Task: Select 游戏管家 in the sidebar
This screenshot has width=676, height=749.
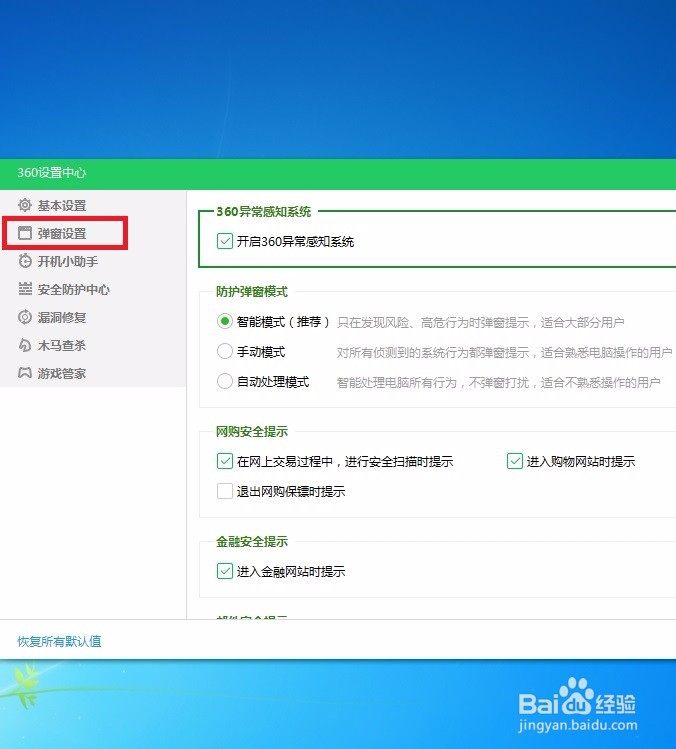Action: coord(62,374)
